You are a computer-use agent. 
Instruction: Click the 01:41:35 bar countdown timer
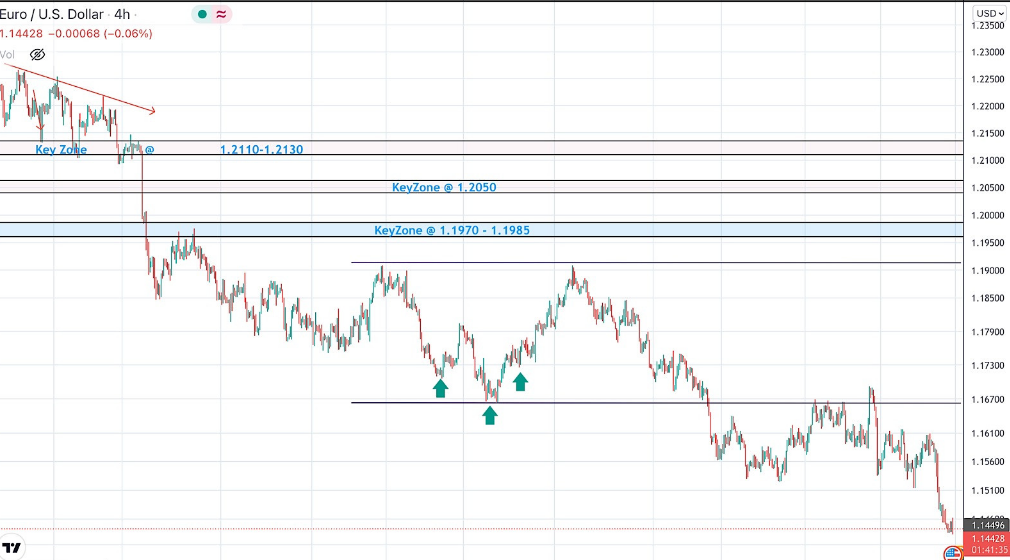click(988, 550)
